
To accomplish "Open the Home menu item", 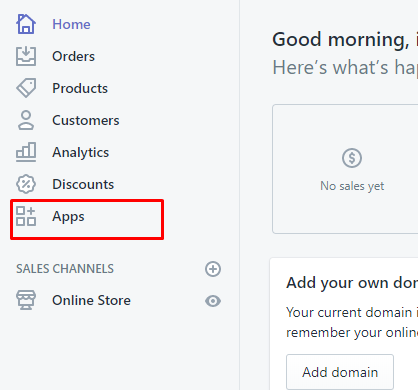I will (x=71, y=24).
